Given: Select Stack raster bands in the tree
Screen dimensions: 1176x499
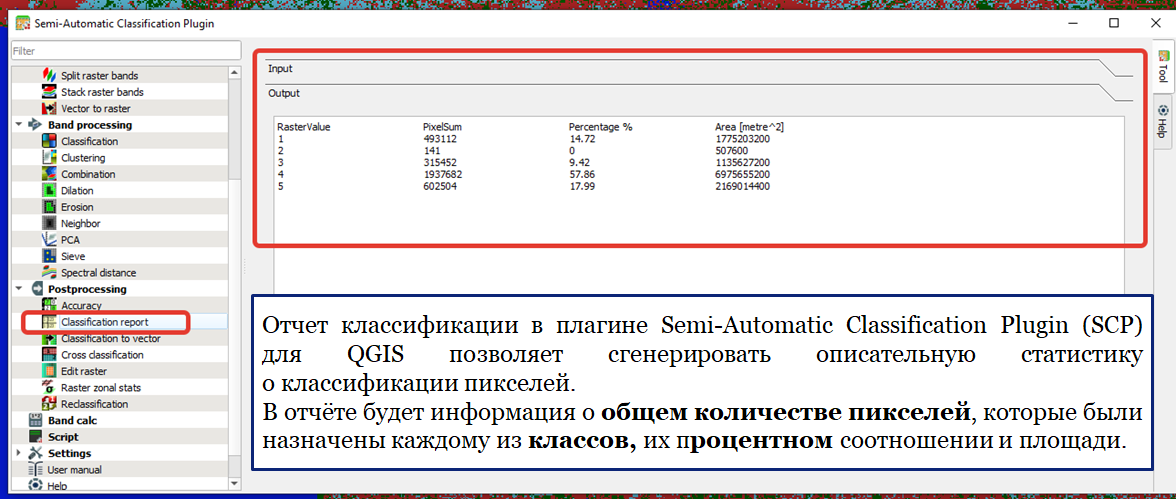Looking at the screenshot, I should 103,92.
